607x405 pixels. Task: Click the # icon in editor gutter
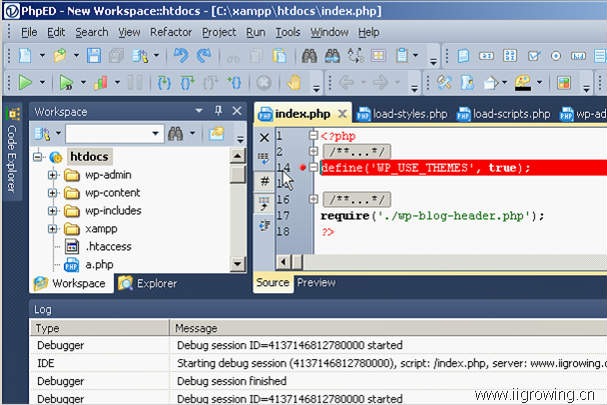click(264, 181)
